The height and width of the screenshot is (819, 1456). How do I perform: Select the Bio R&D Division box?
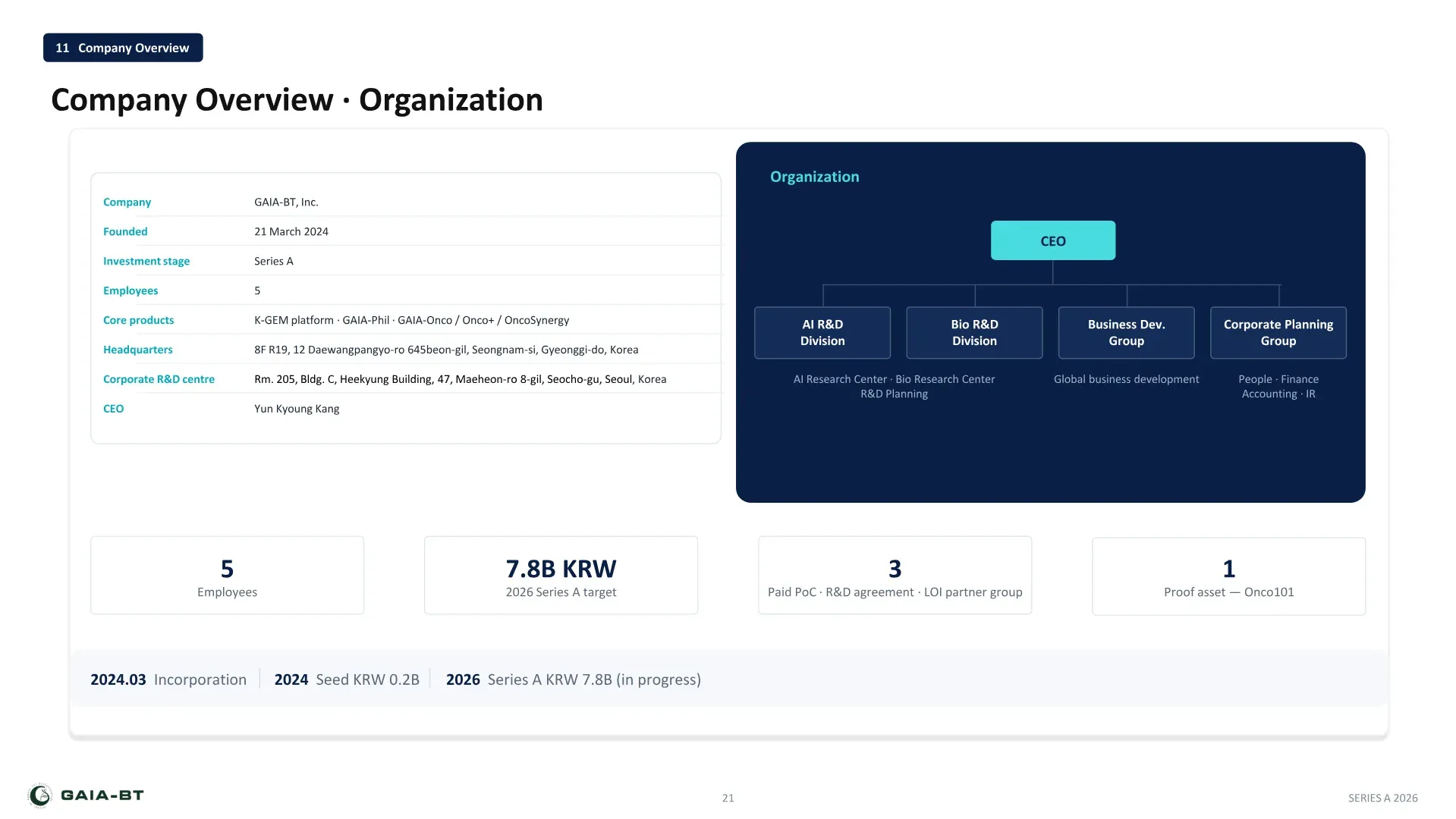[x=974, y=332]
